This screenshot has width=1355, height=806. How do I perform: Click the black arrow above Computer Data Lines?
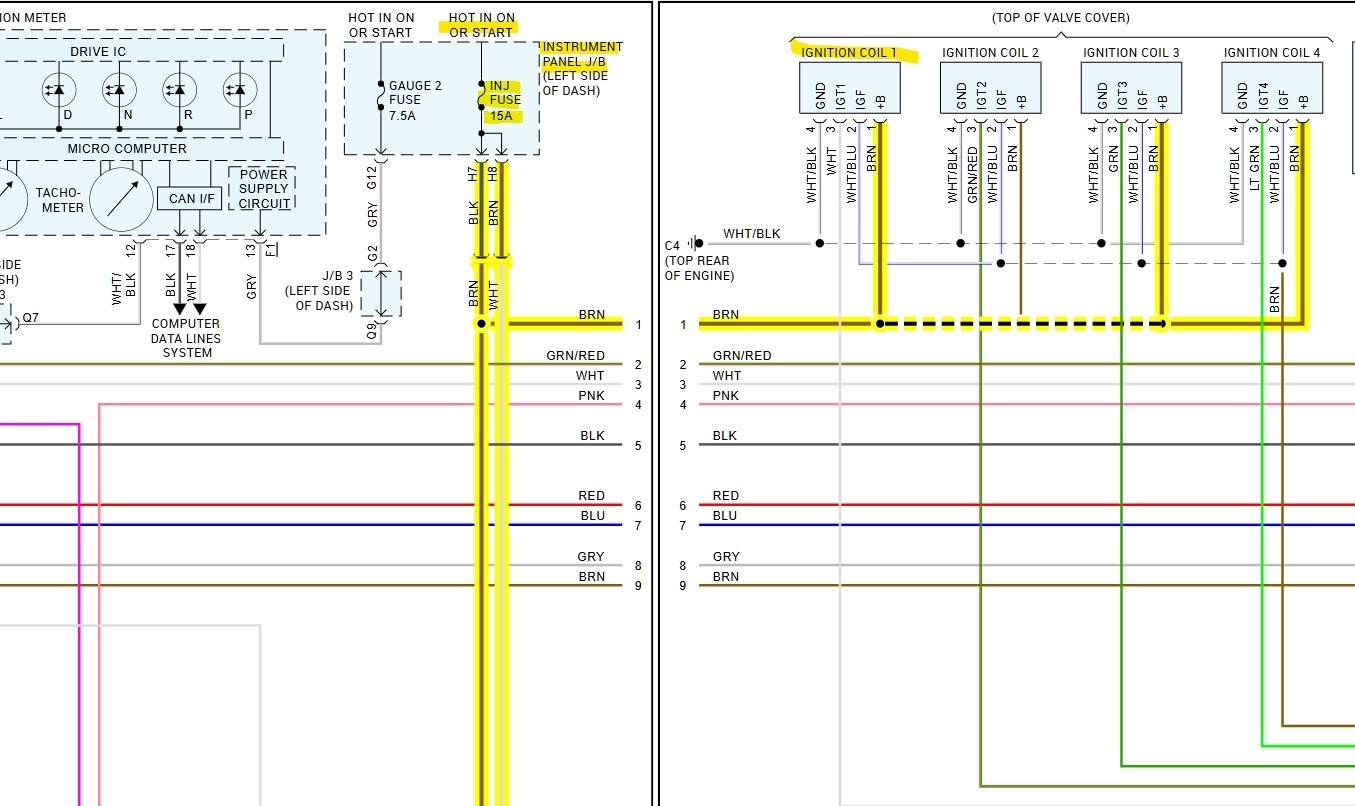tap(180, 308)
